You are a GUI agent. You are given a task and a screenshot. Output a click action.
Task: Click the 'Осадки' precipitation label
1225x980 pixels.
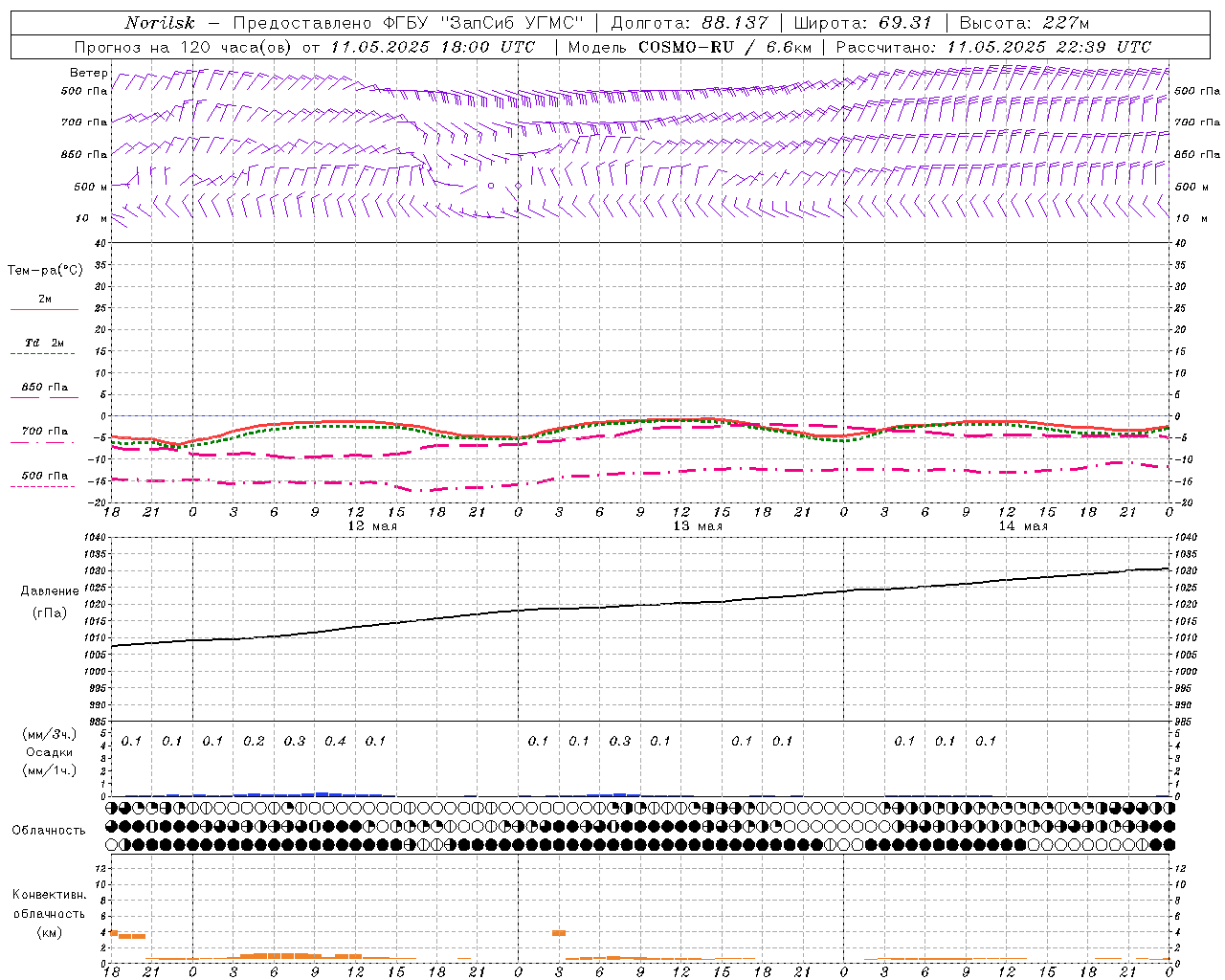click(x=49, y=752)
